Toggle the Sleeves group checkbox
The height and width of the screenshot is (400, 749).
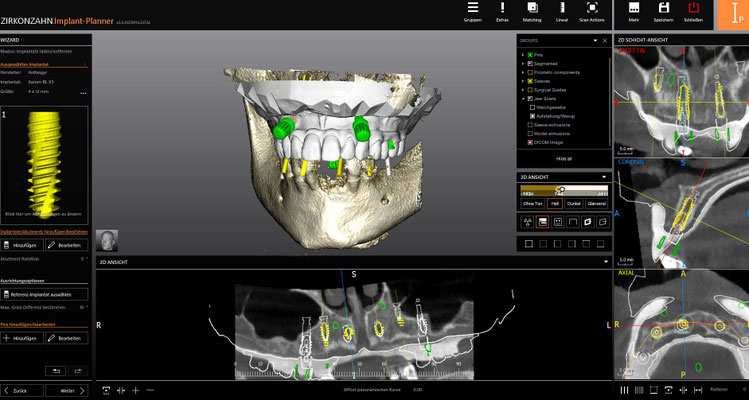click(x=530, y=81)
